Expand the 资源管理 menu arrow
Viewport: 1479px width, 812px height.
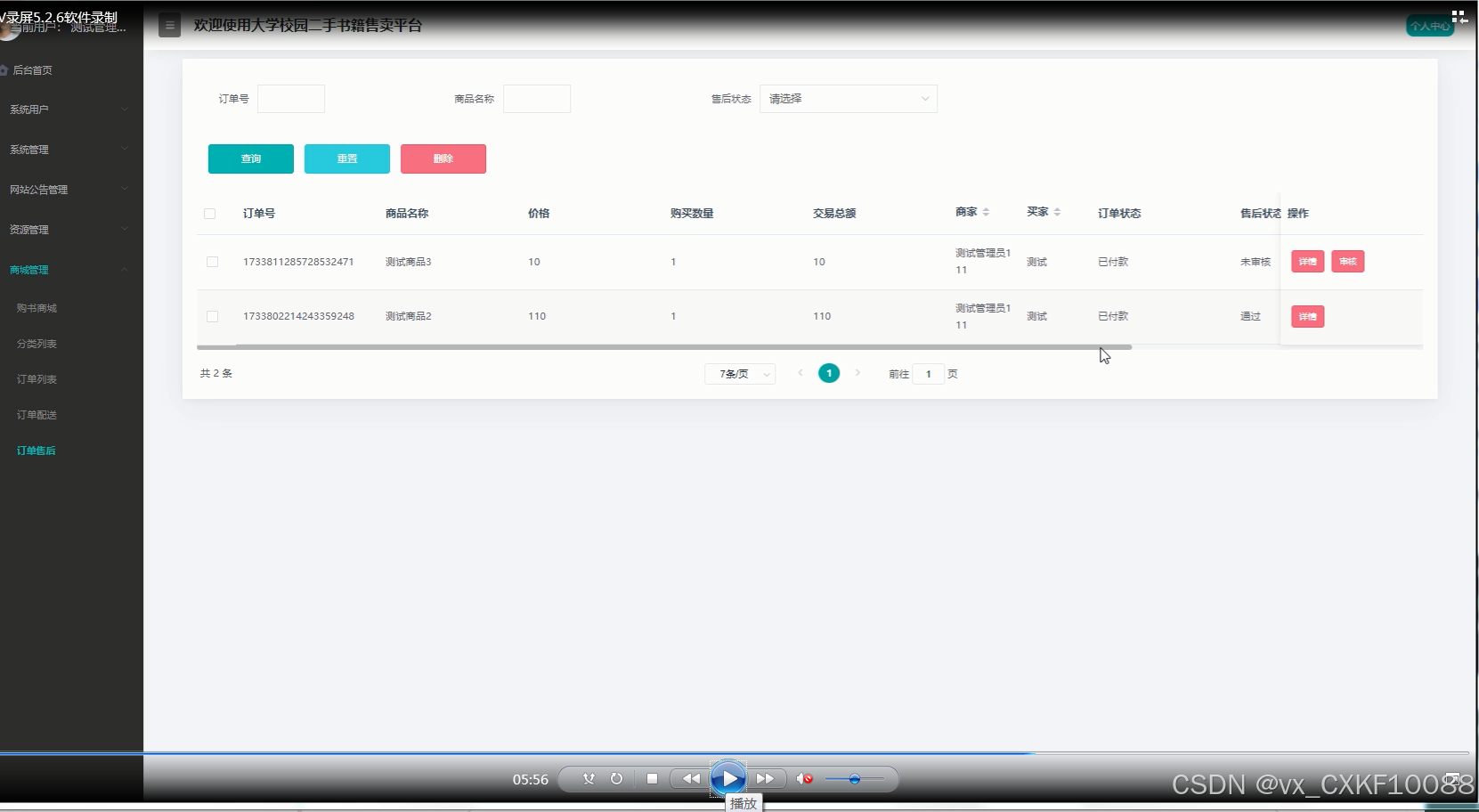click(x=125, y=229)
